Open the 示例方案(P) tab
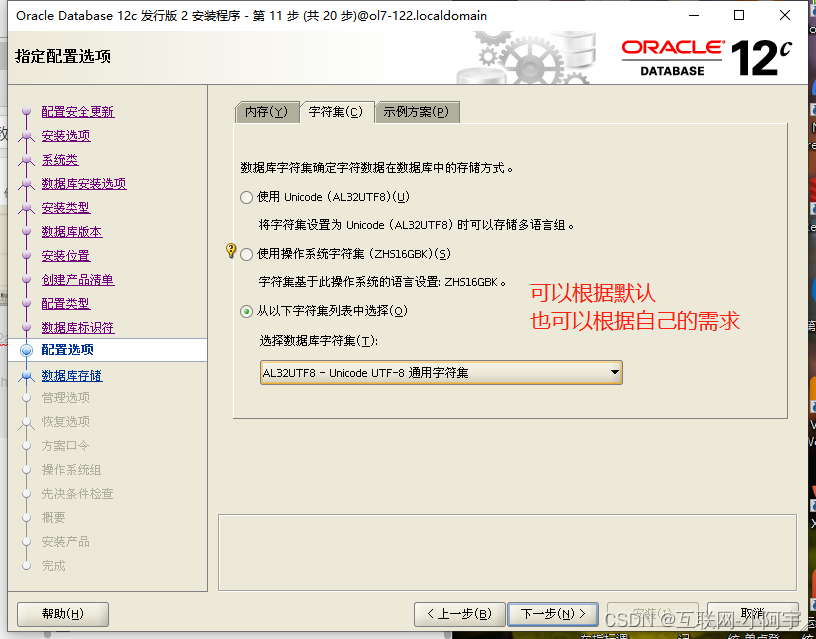 [x=416, y=112]
